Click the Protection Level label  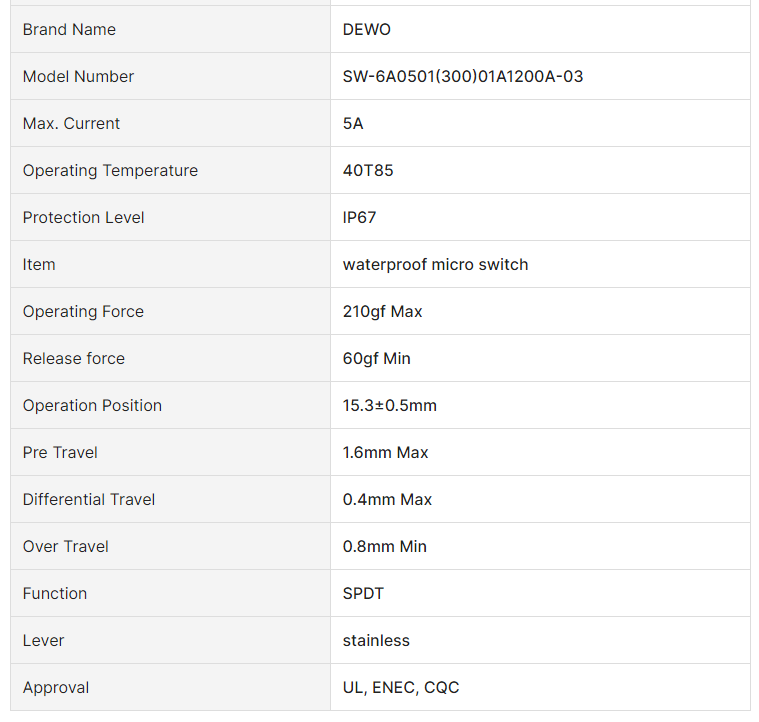pos(83,218)
